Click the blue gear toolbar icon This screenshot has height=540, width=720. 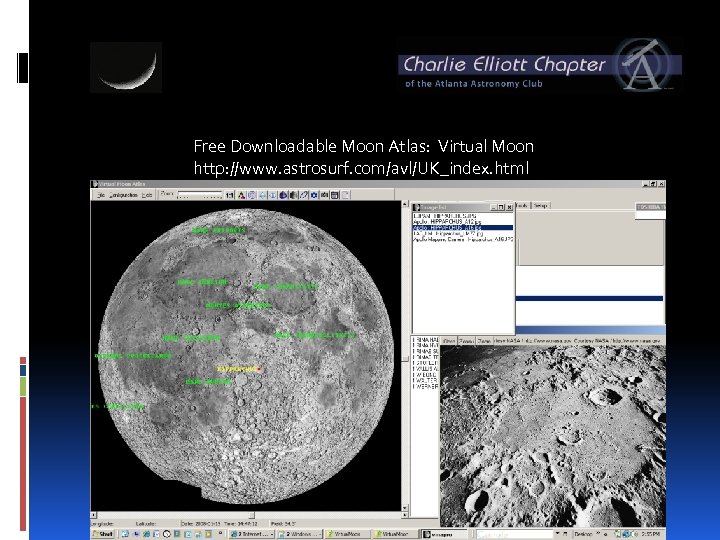tap(314, 195)
